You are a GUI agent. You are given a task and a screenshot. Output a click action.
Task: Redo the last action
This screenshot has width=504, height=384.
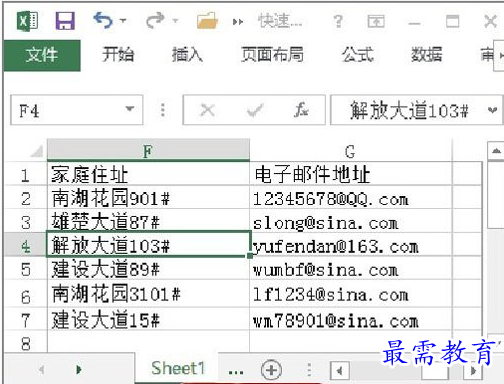coord(155,20)
